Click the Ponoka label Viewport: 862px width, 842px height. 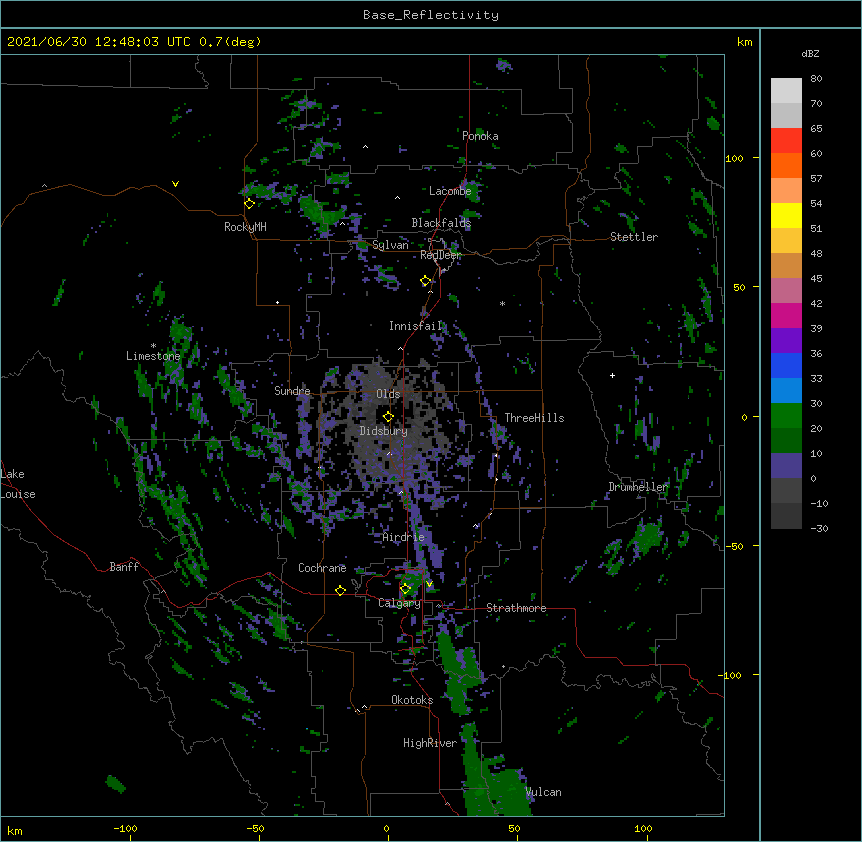point(480,136)
